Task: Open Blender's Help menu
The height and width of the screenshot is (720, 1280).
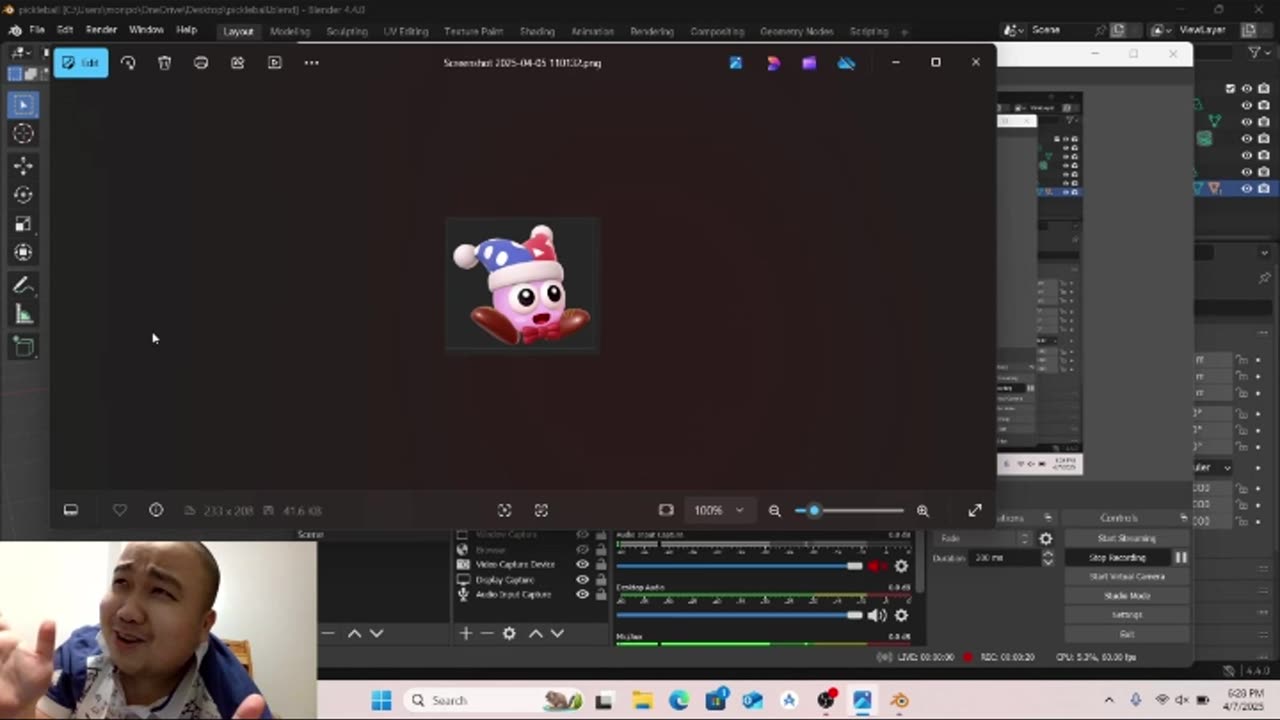Action: click(x=186, y=30)
